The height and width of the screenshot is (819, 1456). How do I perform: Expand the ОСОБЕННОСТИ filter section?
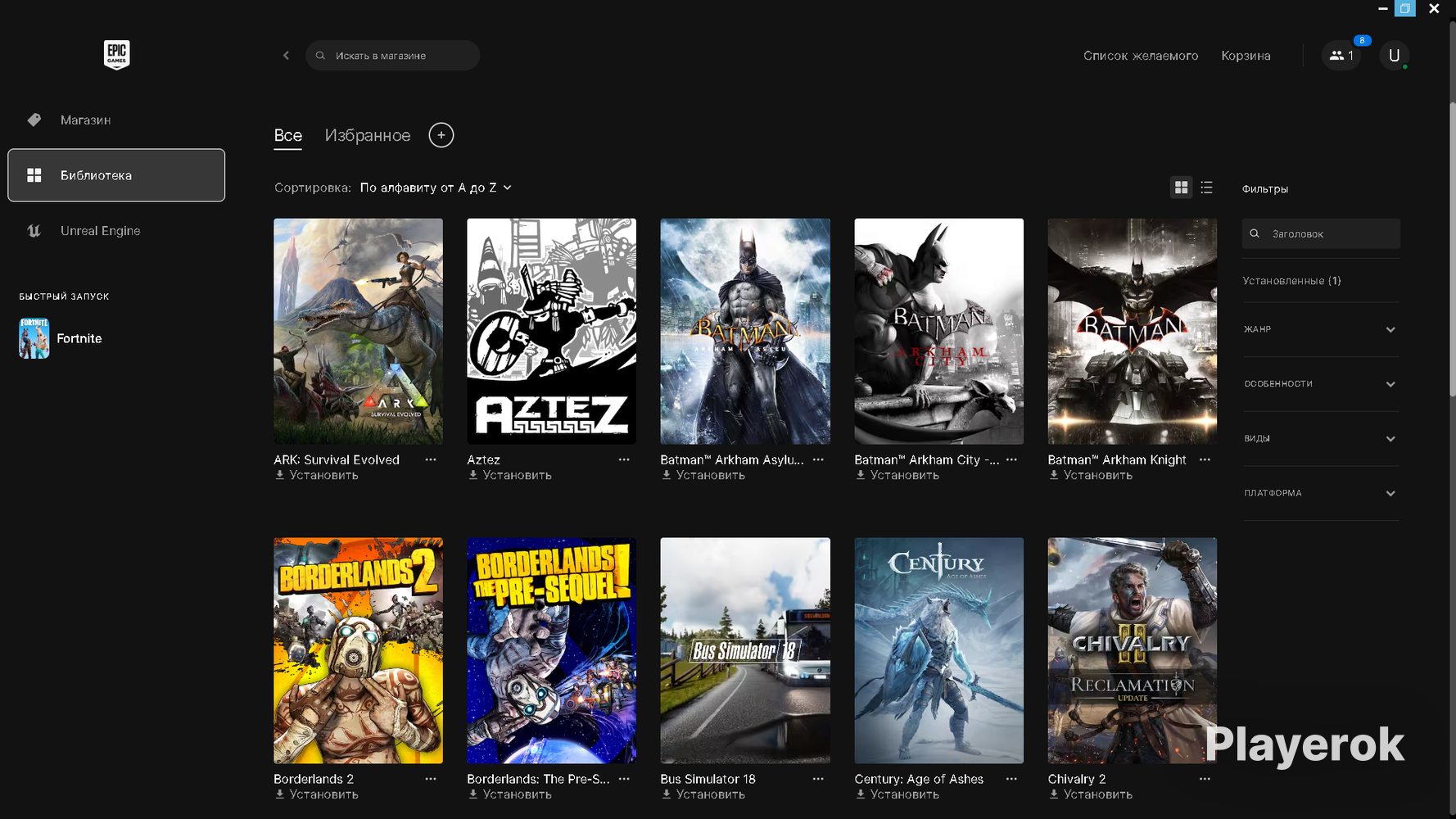(1320, 384)
